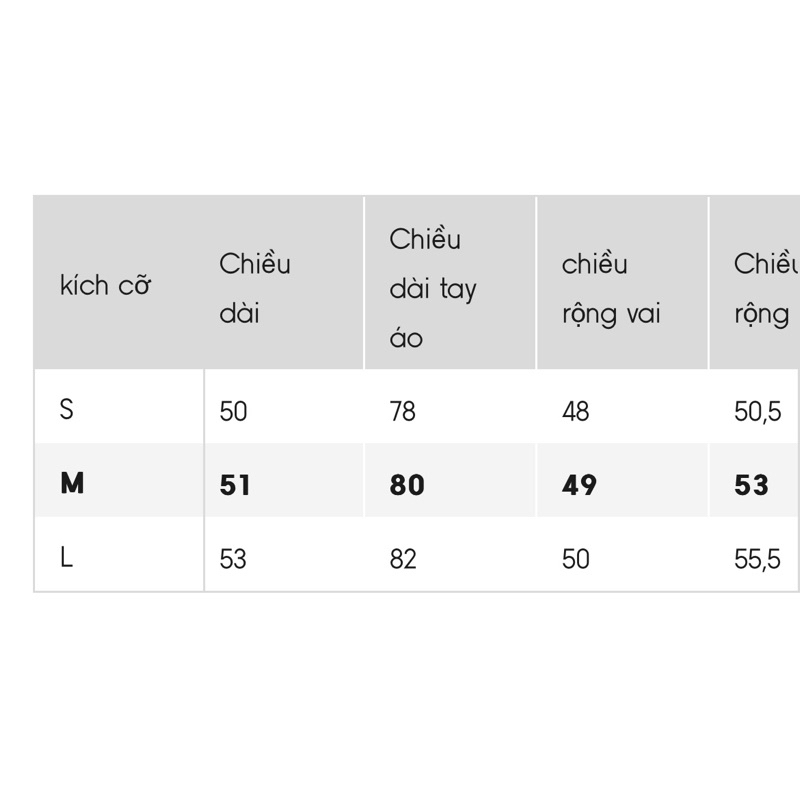Click size S length value 50
The image size is (800, 800).
[233, 411]
